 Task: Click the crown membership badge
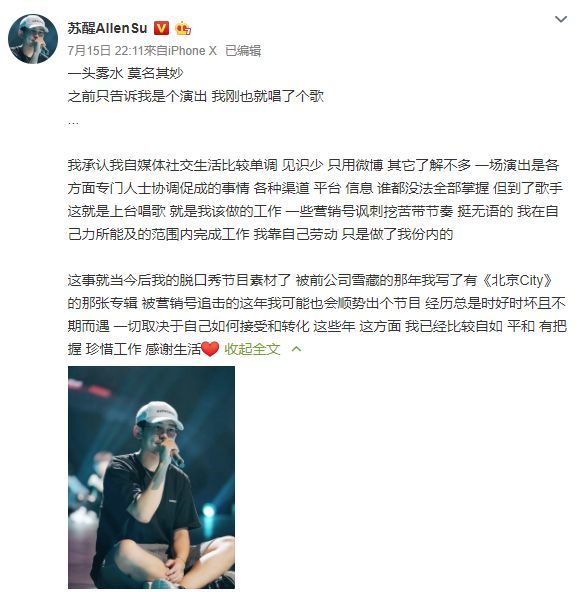(183, 28)
